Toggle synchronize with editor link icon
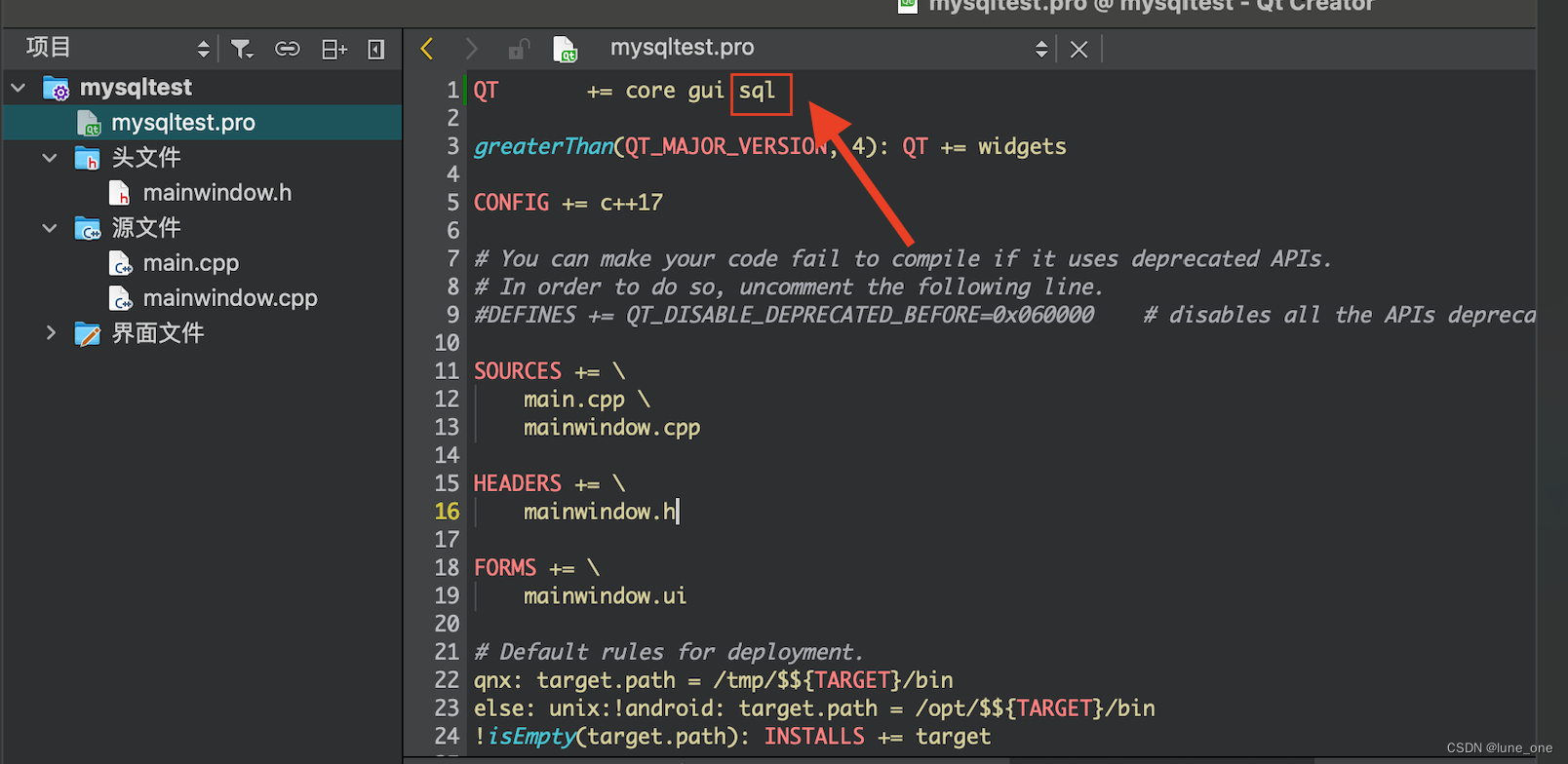This screenshot has width=1568, height=764. [x=288, y=49]
